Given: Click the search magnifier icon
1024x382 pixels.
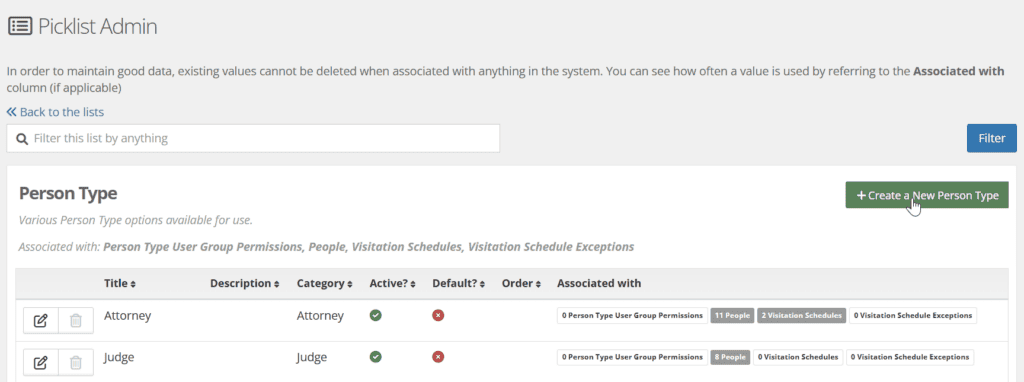Looking at the screenshot, I should [22, 138].
